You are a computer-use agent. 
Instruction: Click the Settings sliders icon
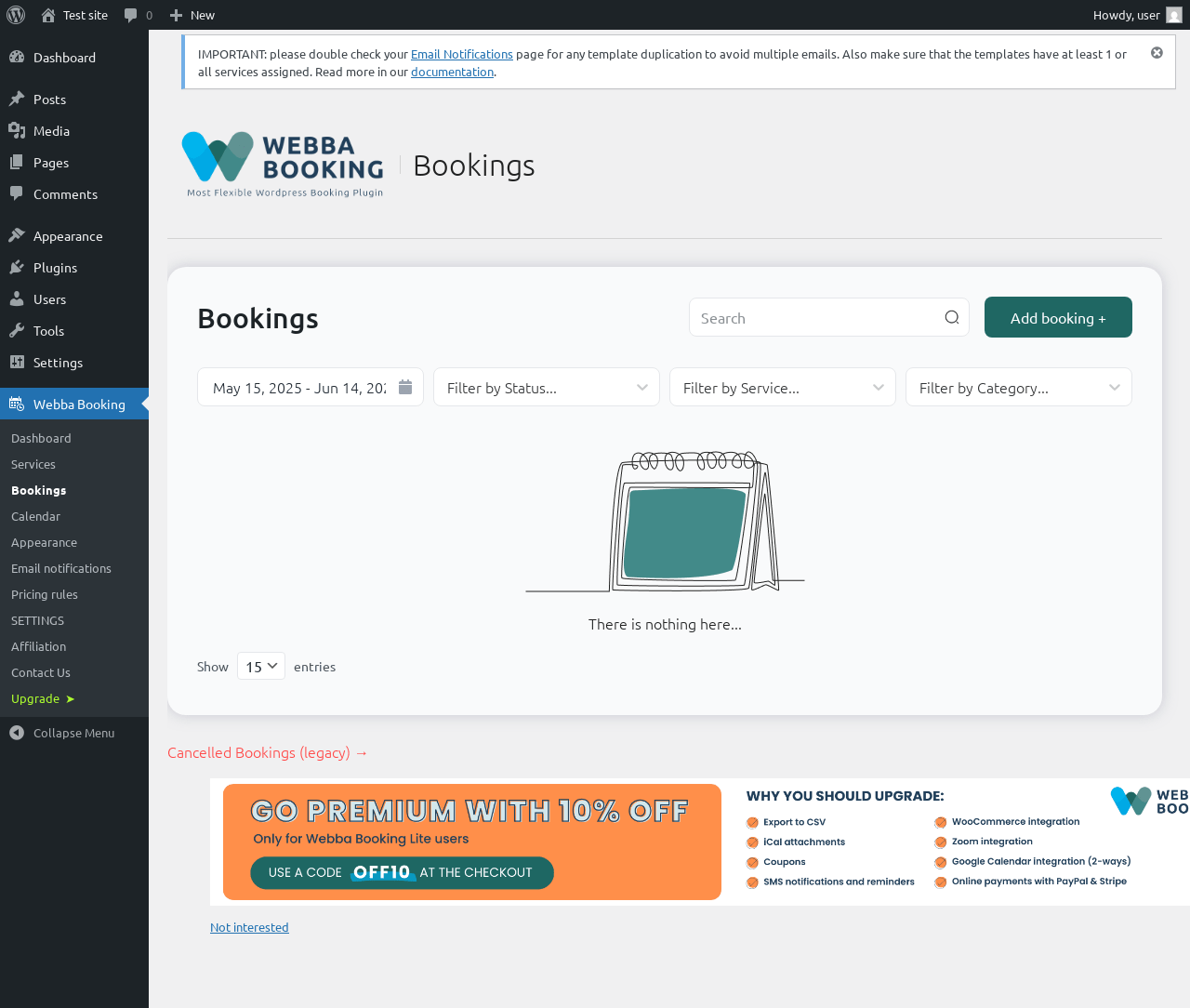[x=17, y=362]
